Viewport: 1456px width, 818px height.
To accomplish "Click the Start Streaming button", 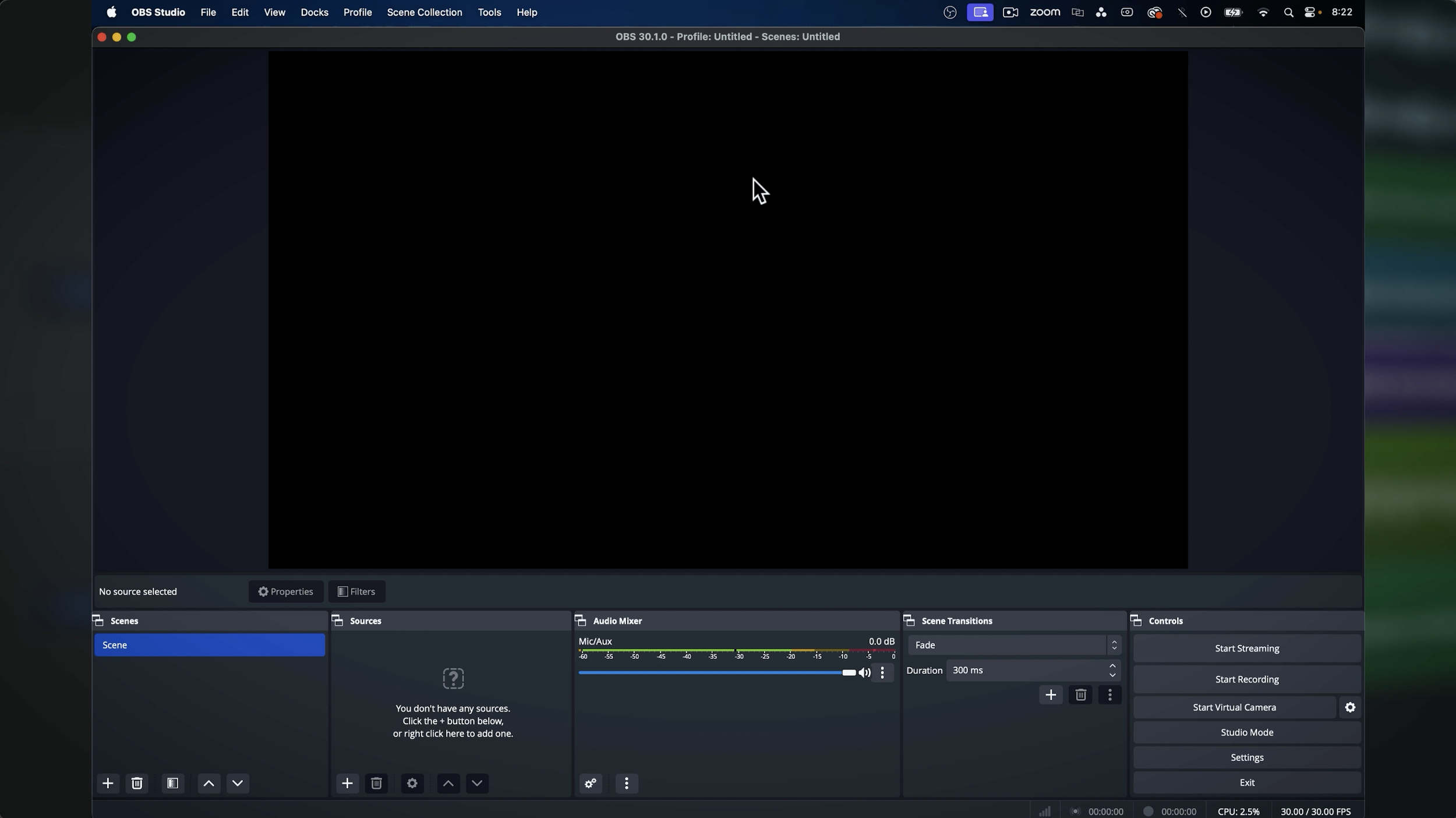I will pos(1246,648).
